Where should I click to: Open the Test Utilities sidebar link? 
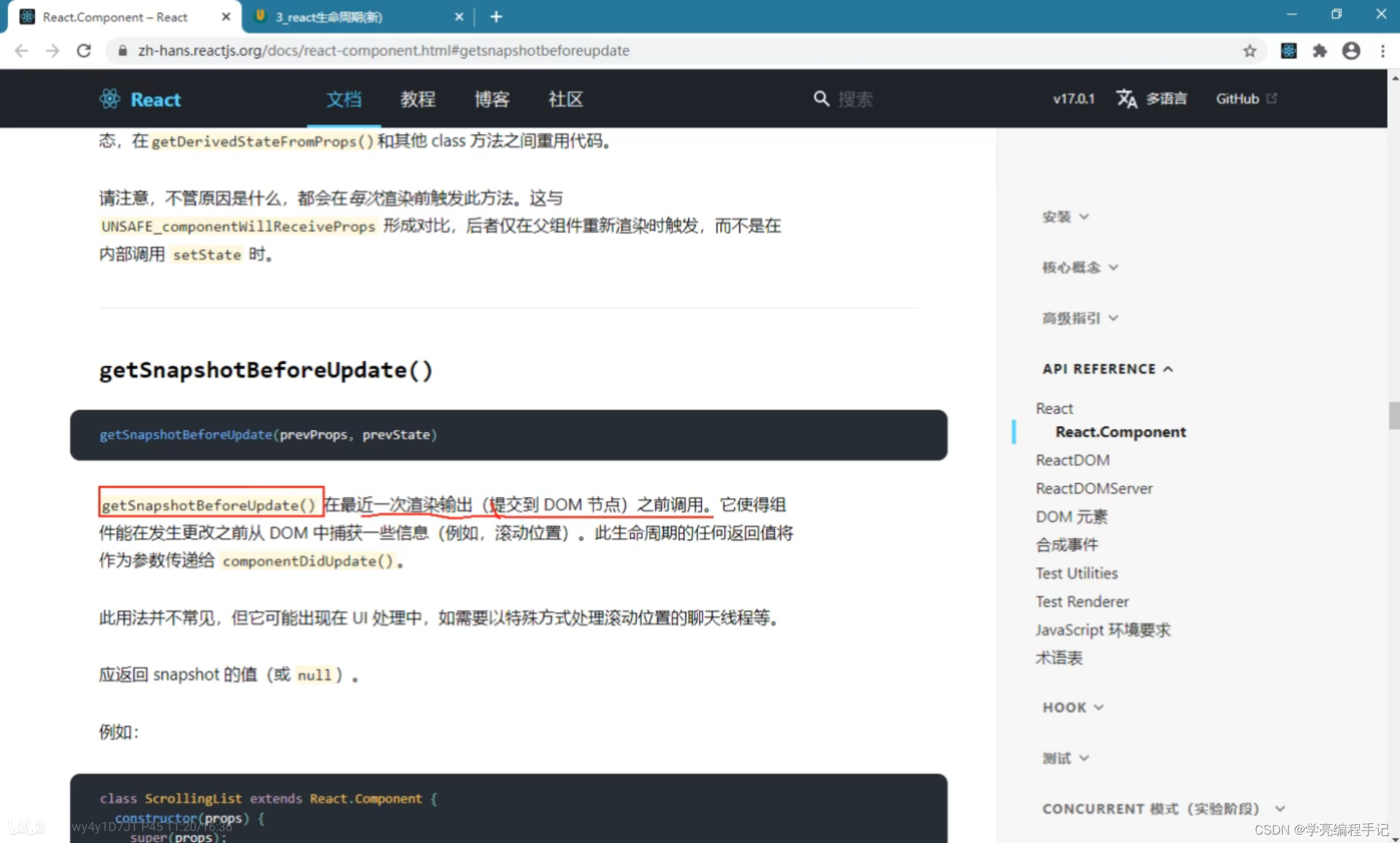(1076, 573)
